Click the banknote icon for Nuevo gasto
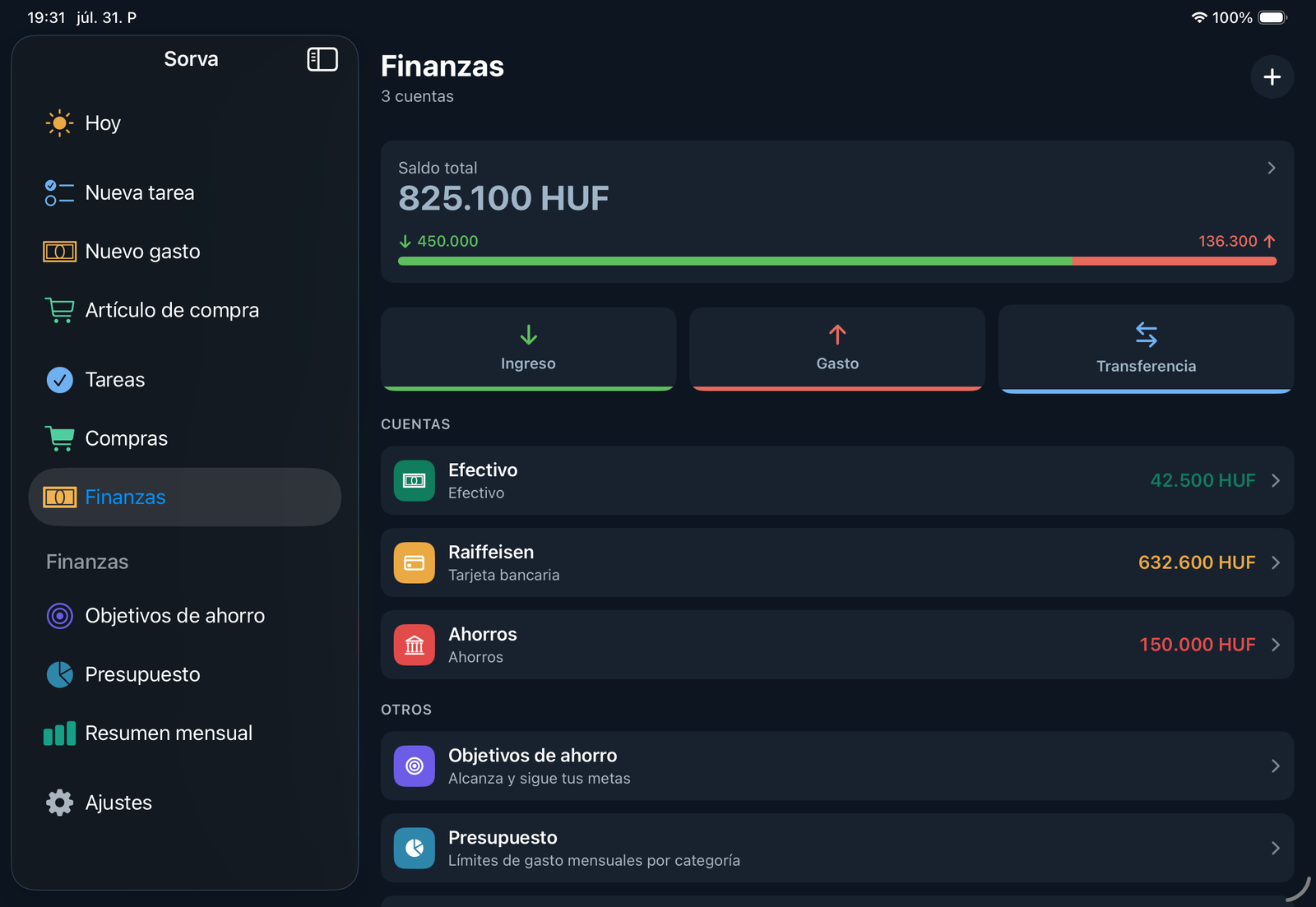This screenshot has height=907, width=1316. [59, 252]
